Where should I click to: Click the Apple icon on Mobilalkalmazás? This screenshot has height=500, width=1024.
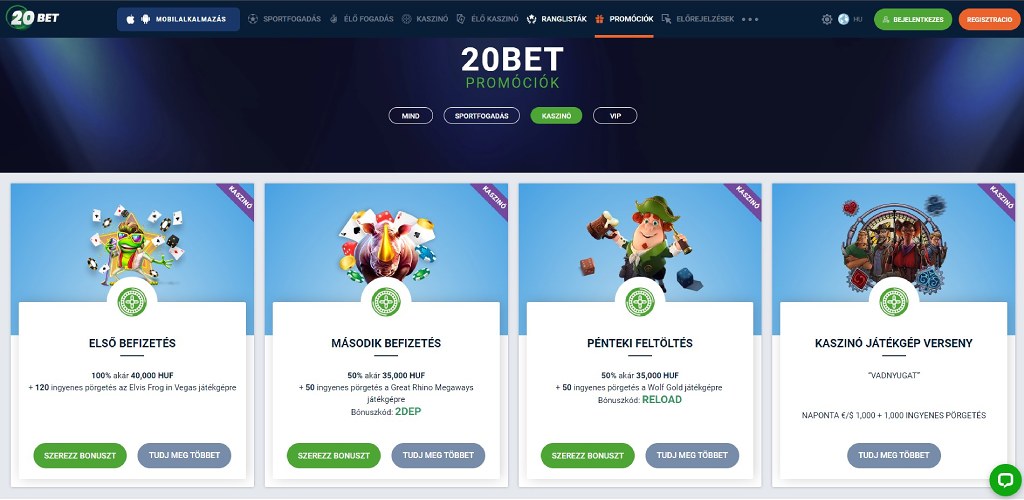[131, 20]
